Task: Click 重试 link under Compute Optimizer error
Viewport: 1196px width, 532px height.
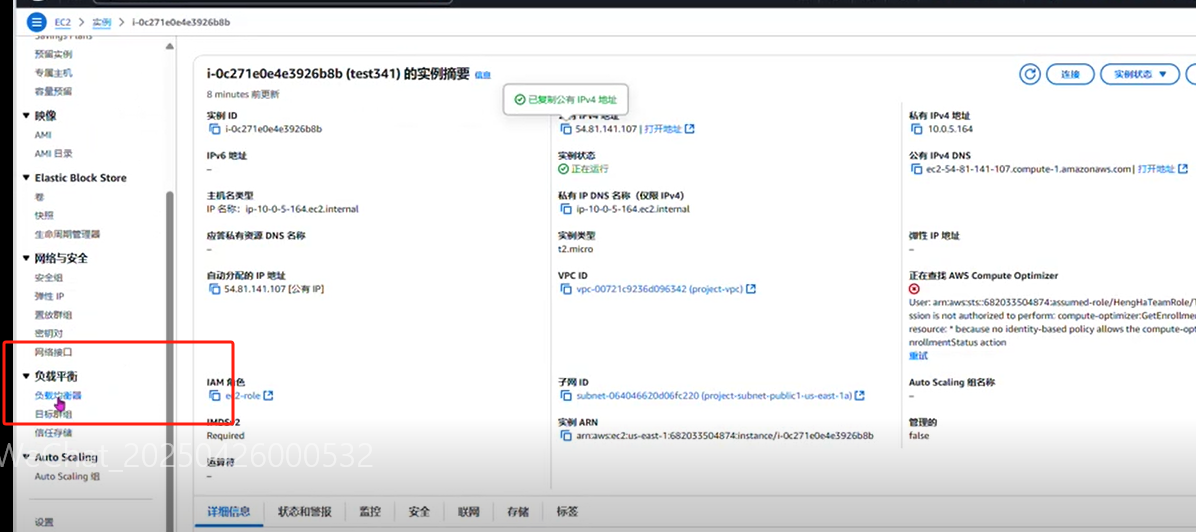Action: 918,356
